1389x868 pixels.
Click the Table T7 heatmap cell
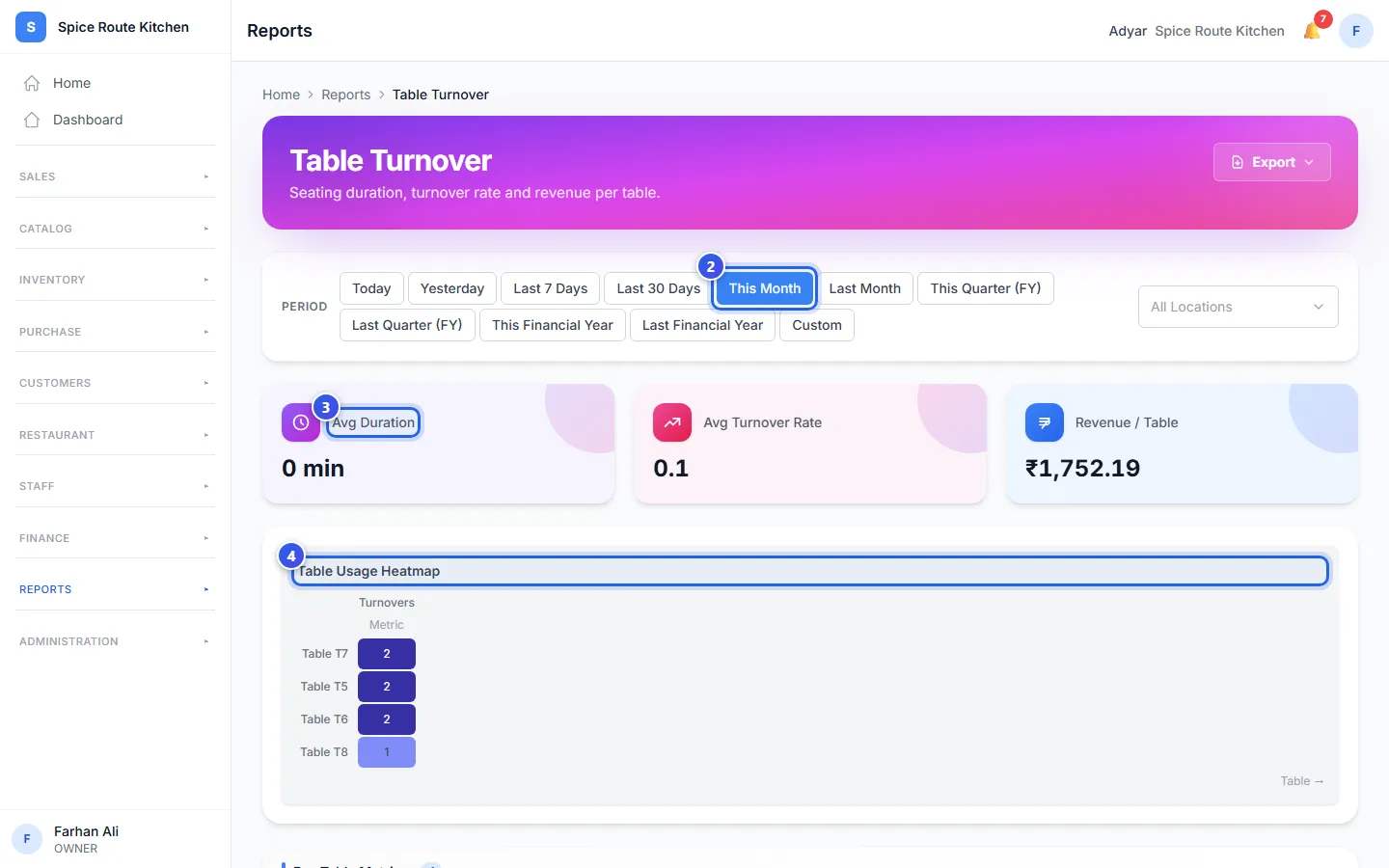pos(387,654)
